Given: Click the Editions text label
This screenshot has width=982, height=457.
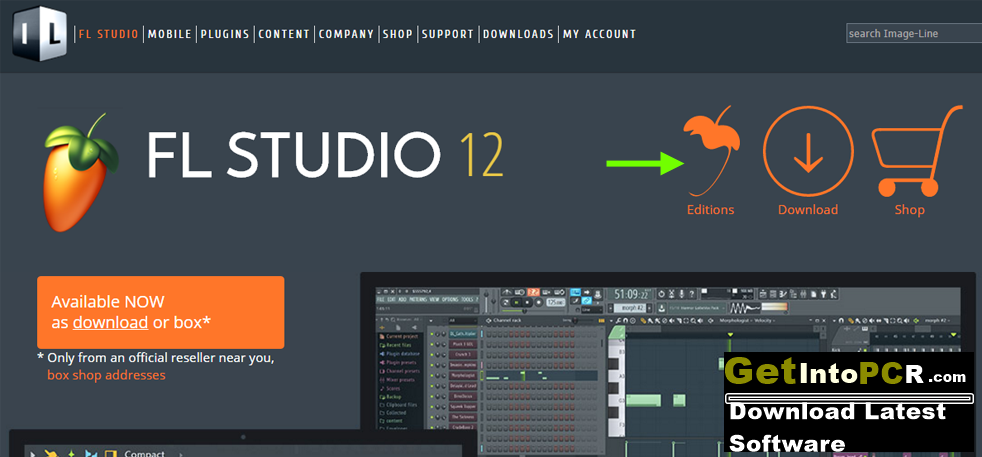Looking at the screenshot, I should pos(710,210).
